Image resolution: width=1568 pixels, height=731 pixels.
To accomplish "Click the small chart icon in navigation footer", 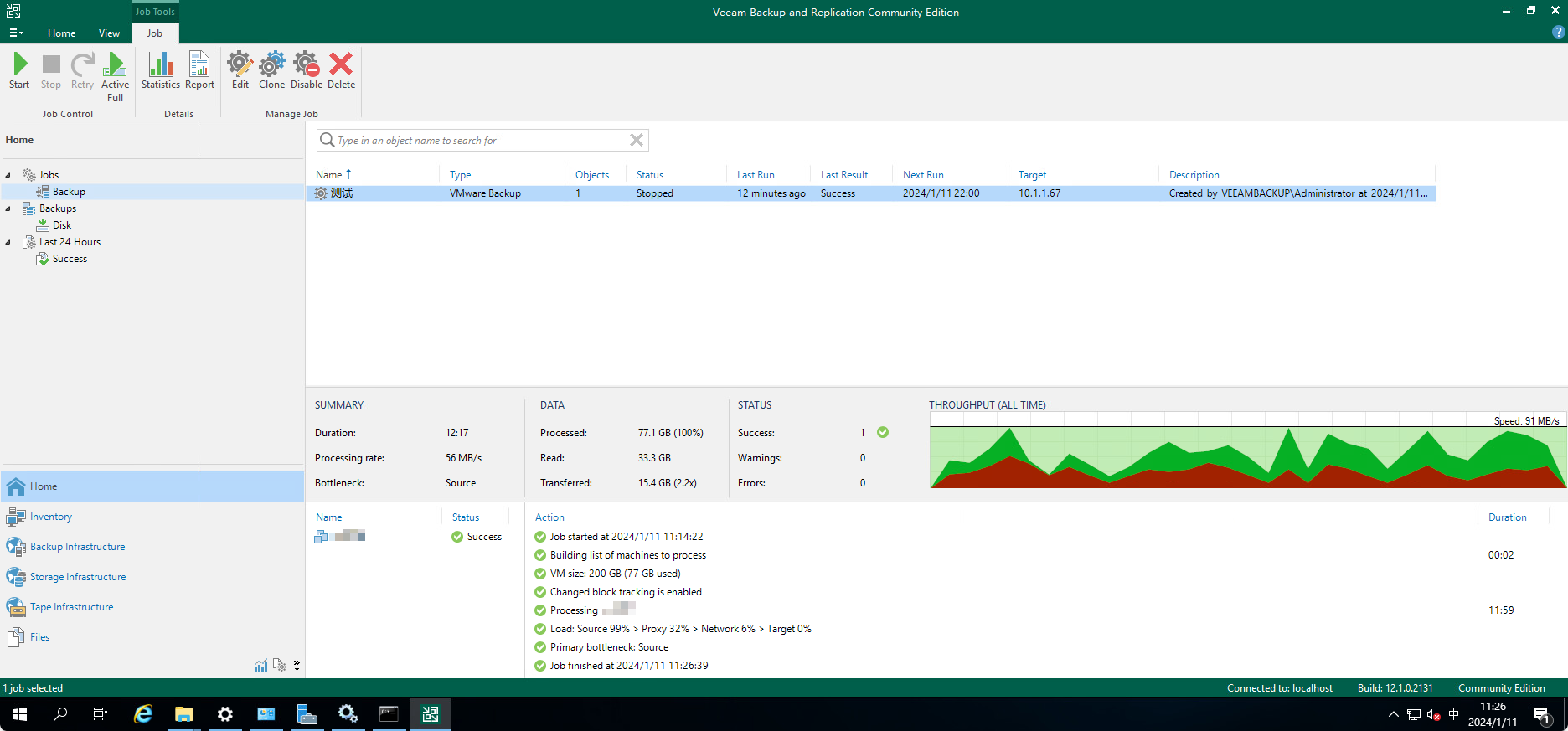I will click(x=261, y=666).
